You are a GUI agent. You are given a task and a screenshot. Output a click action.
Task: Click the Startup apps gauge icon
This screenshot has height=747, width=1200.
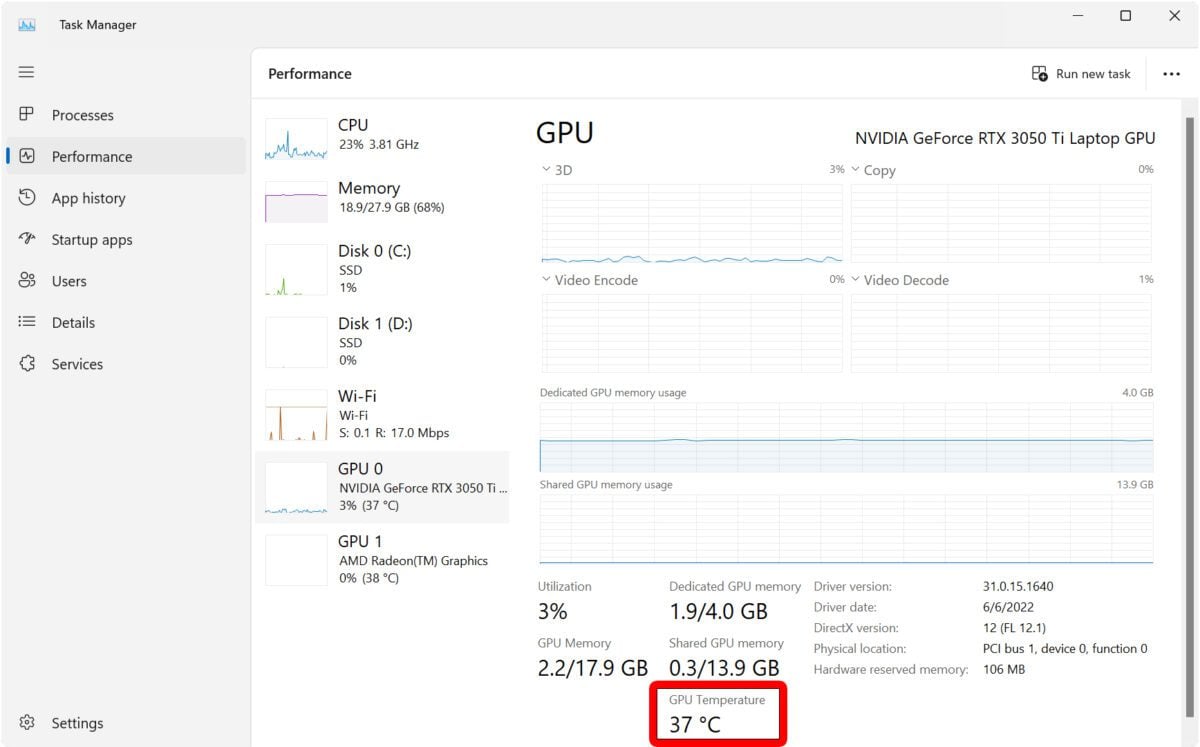[27, 239]
